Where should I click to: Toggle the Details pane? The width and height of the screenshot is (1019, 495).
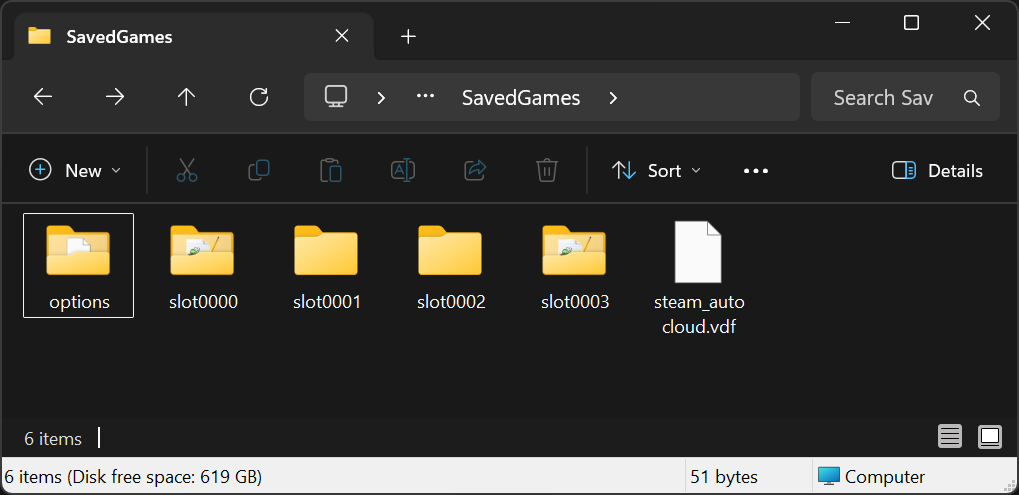point(938,171)
